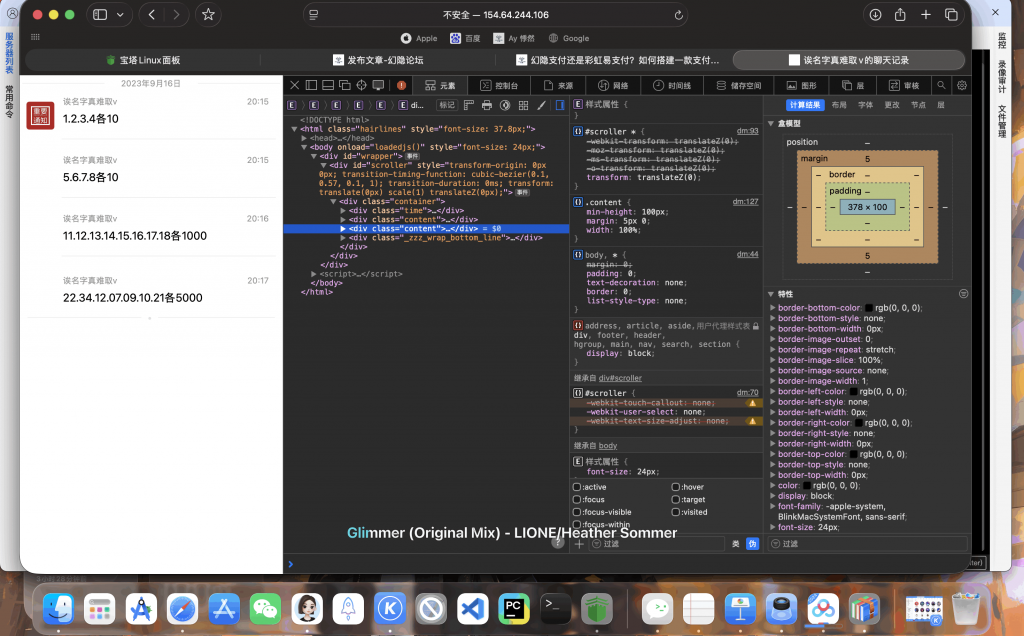Screen dimensions: 1024x636
Task: Expand the font-family computed property
Action: point(772,506)
